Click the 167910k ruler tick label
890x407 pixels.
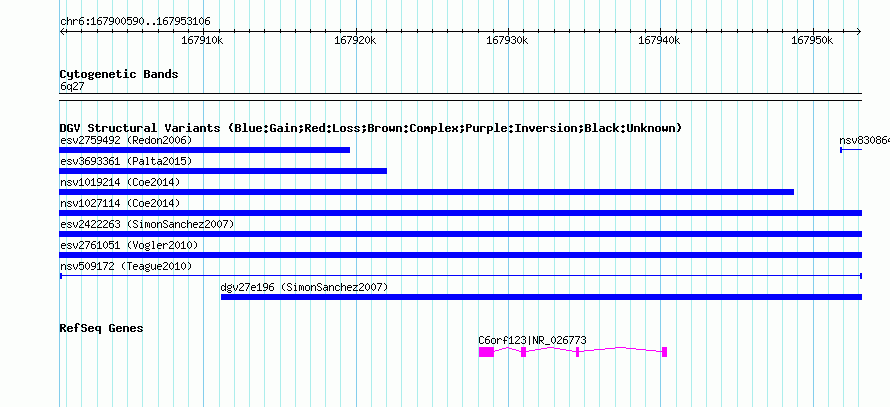pyautogui.click(x=202, y=41)
